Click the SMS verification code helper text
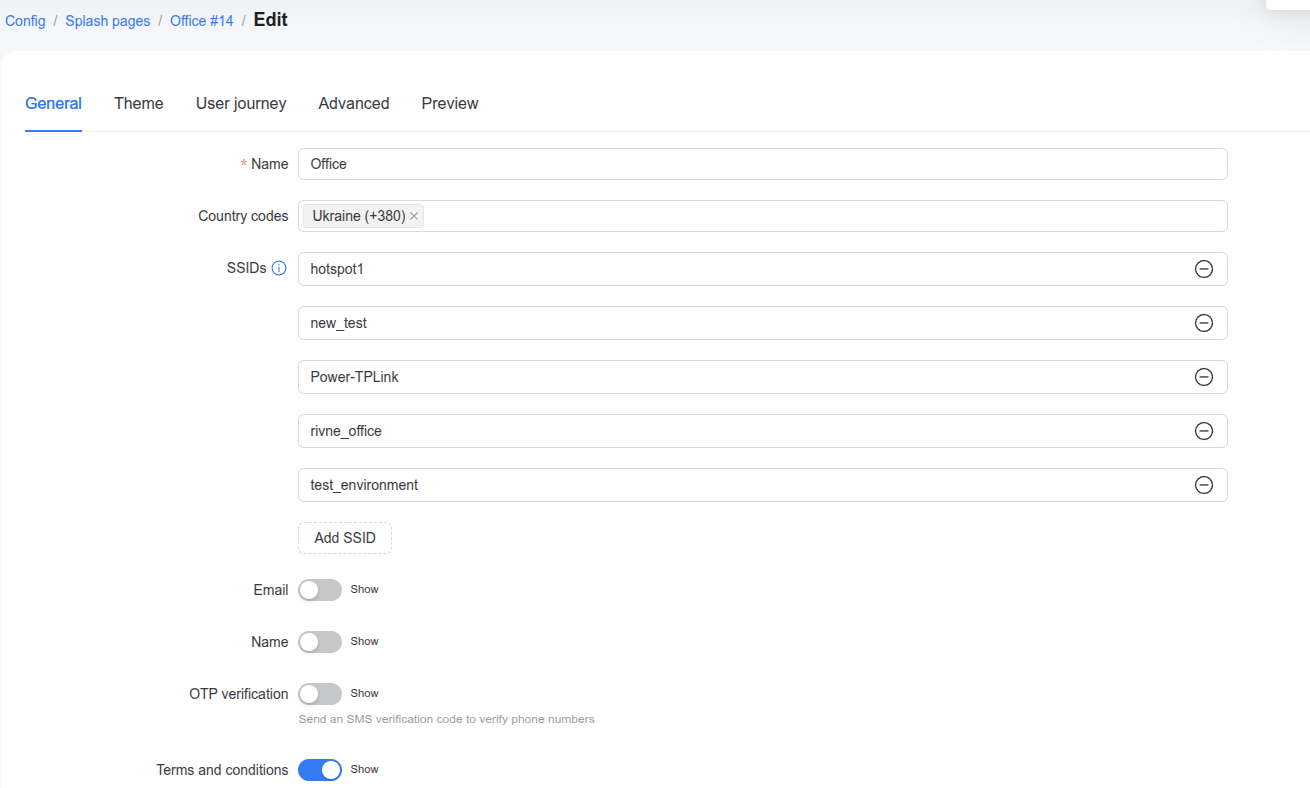Viewport: 1310px width, 788px height. [x=447, y=719]
